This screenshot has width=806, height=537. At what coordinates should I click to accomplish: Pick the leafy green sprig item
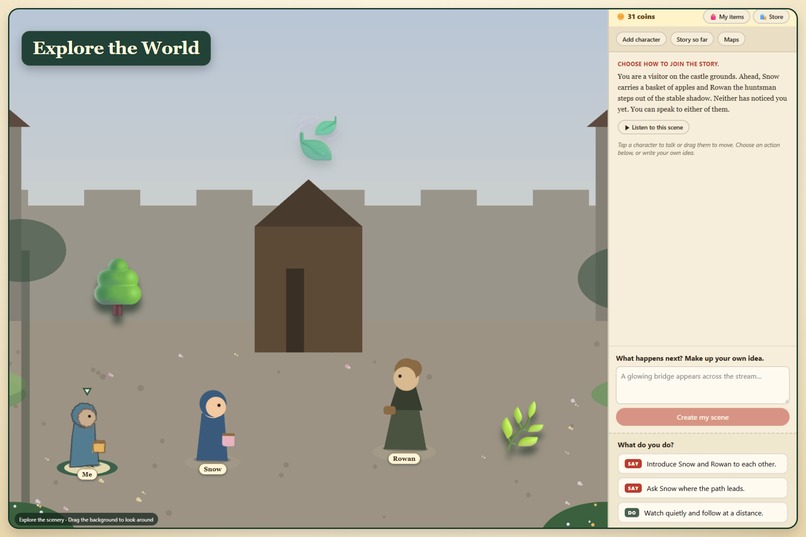[522, 427]
